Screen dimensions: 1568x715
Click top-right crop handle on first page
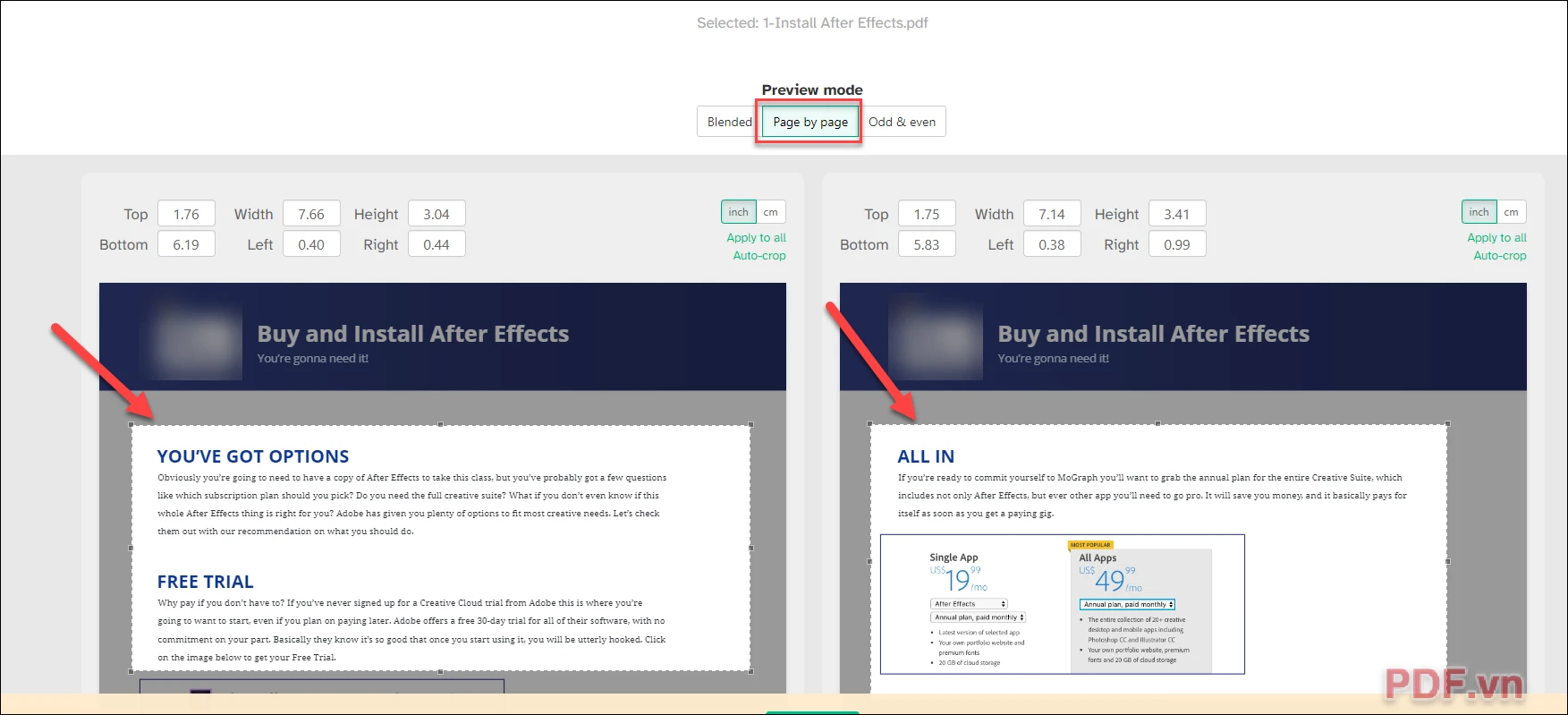pos(750,424)
